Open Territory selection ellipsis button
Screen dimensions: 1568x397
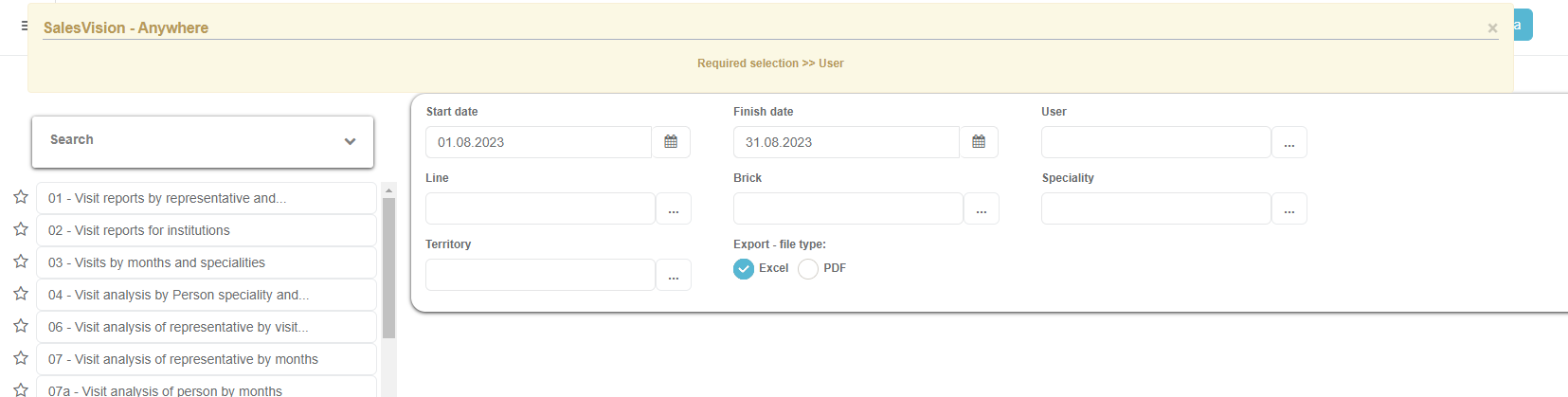673,276
